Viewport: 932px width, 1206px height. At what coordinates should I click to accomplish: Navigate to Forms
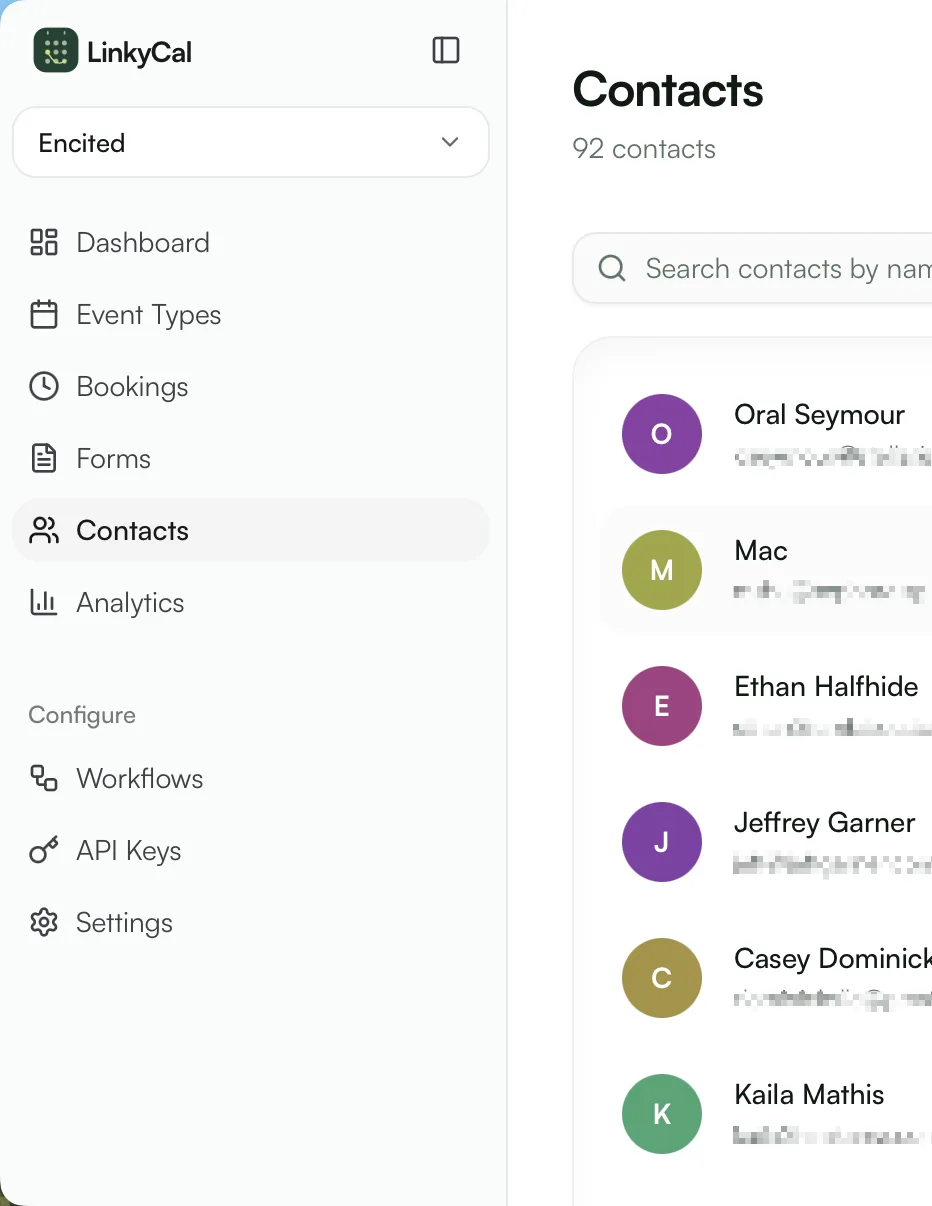pos(251,458)
